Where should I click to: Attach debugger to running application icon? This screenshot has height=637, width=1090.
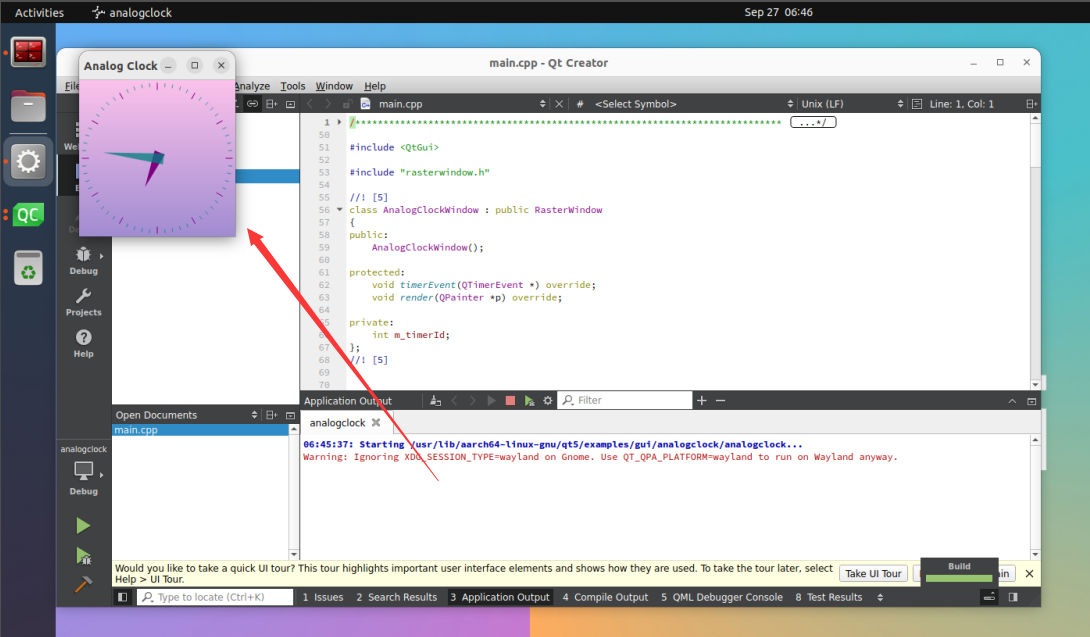tap(530, 401)
